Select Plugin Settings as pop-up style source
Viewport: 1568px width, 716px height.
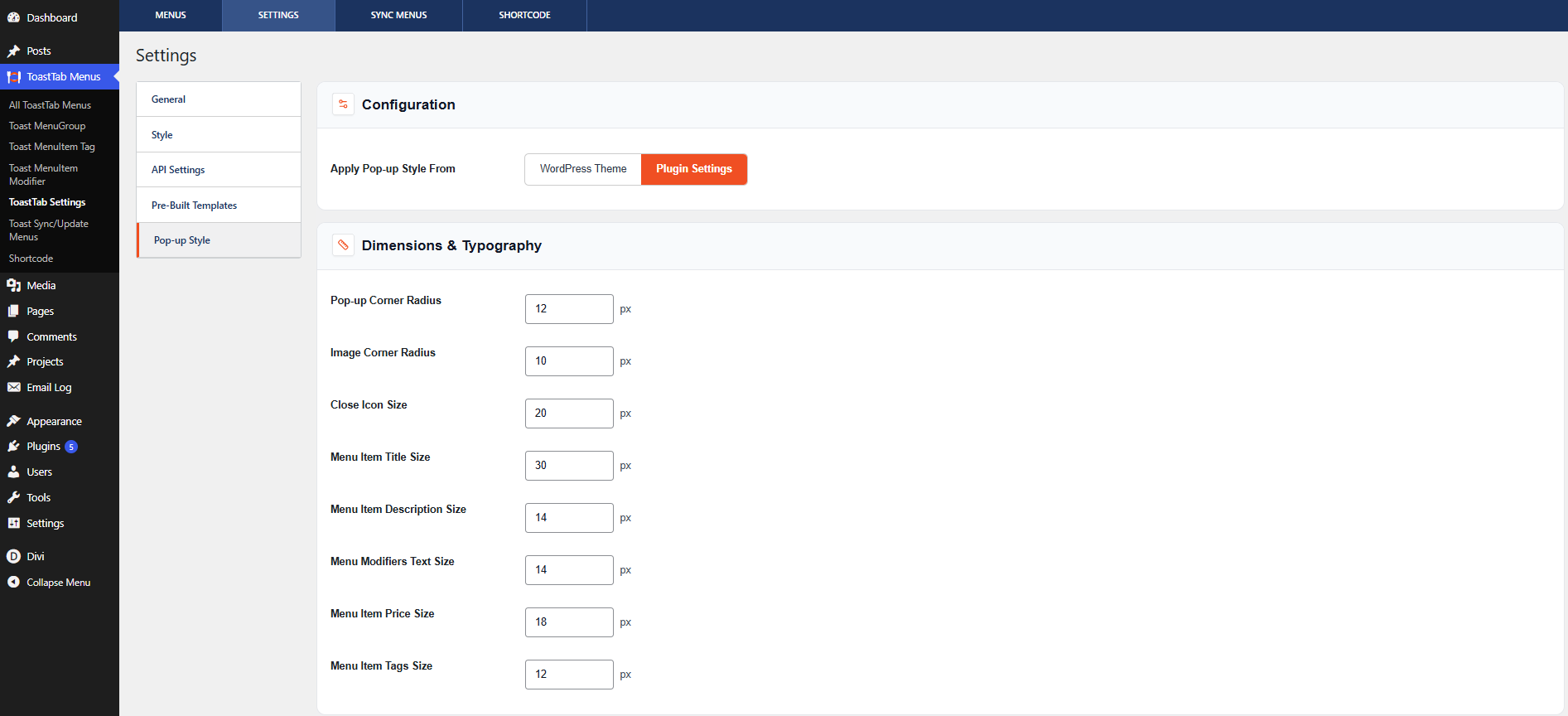[694, 169]
